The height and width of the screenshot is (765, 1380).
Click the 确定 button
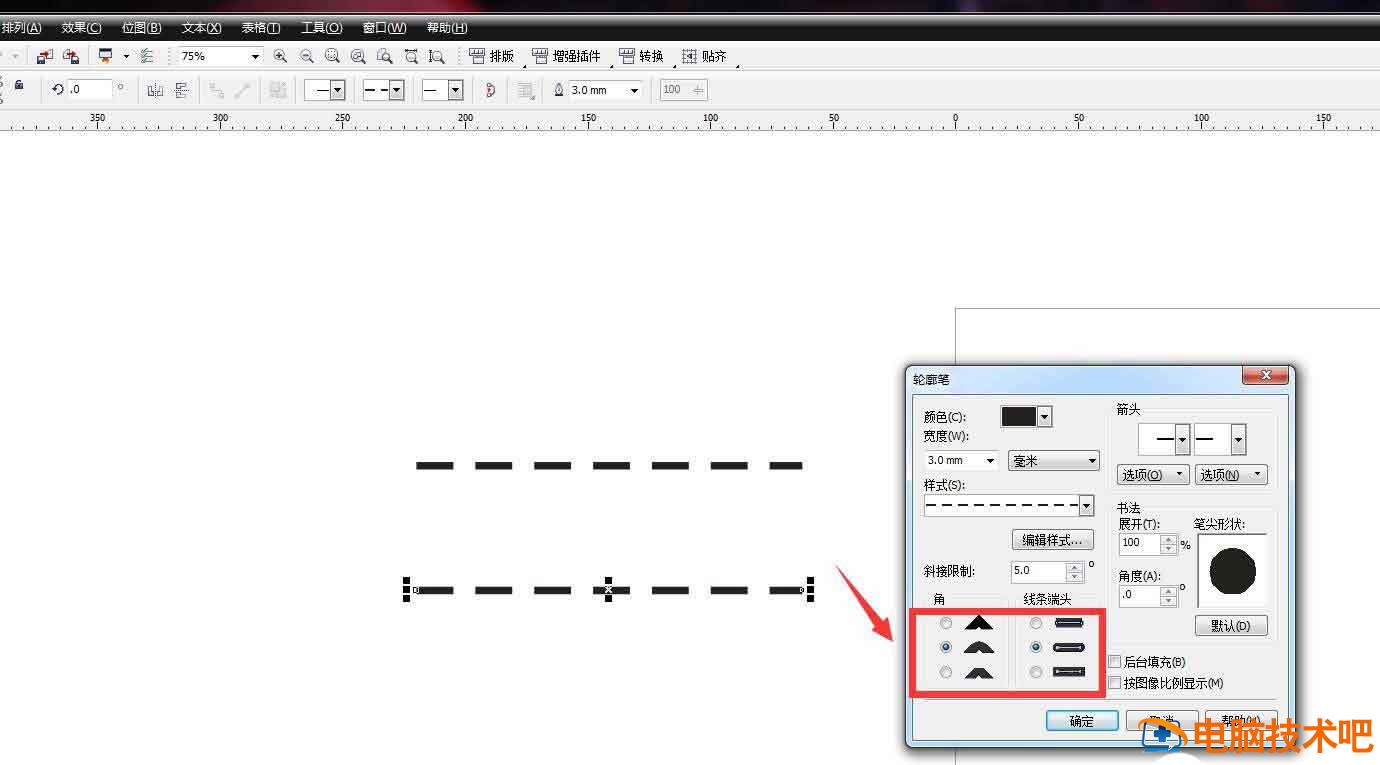pyautogui.click(x=1081, y=721)
